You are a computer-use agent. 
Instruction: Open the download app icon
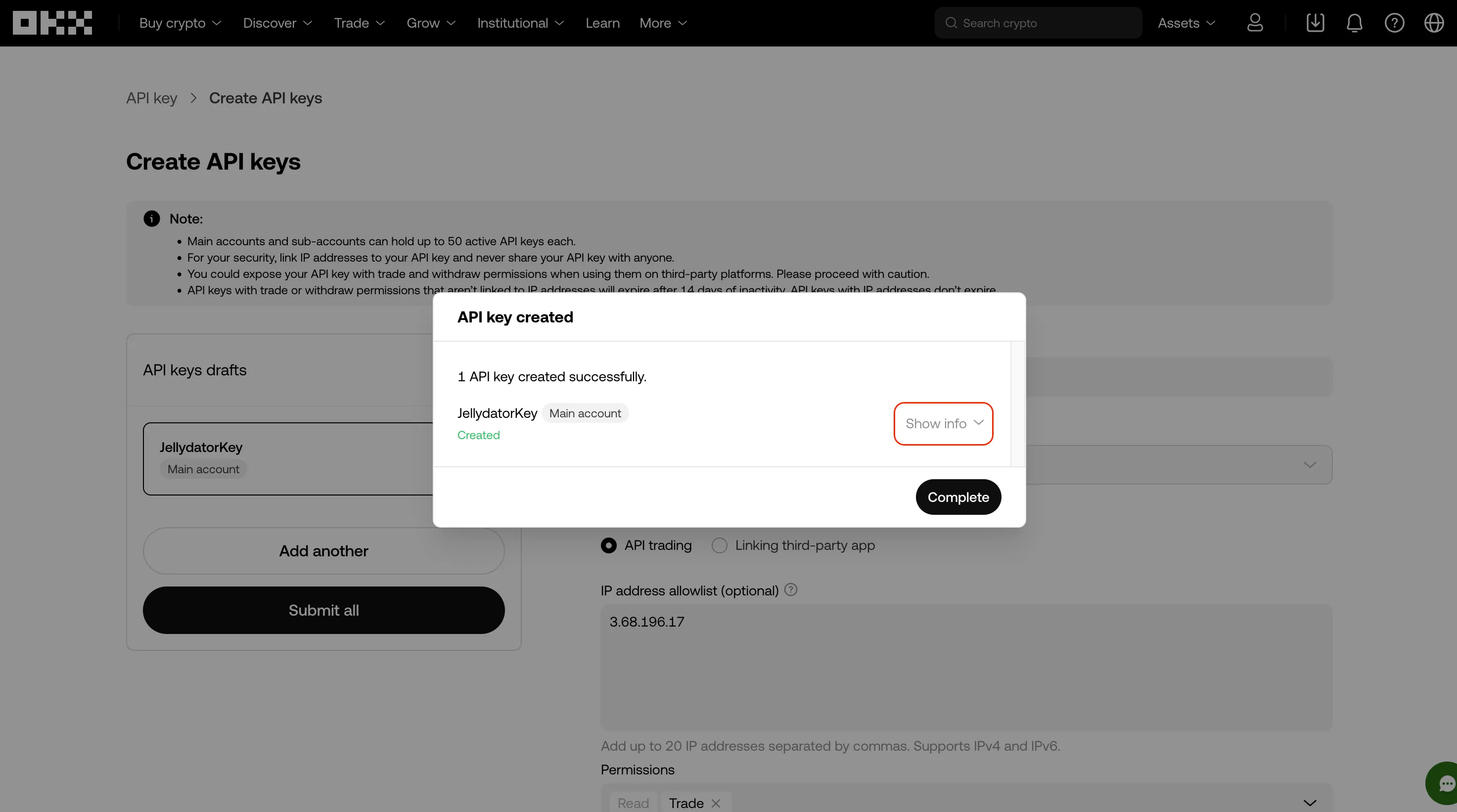pyautogui.click(x=1315, y=23)
